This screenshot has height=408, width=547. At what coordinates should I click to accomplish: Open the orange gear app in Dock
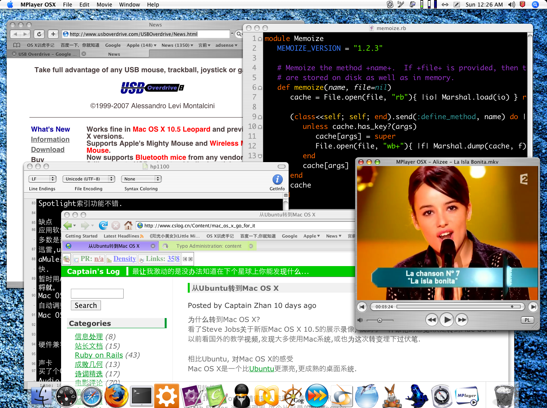[x=166, y=396]
